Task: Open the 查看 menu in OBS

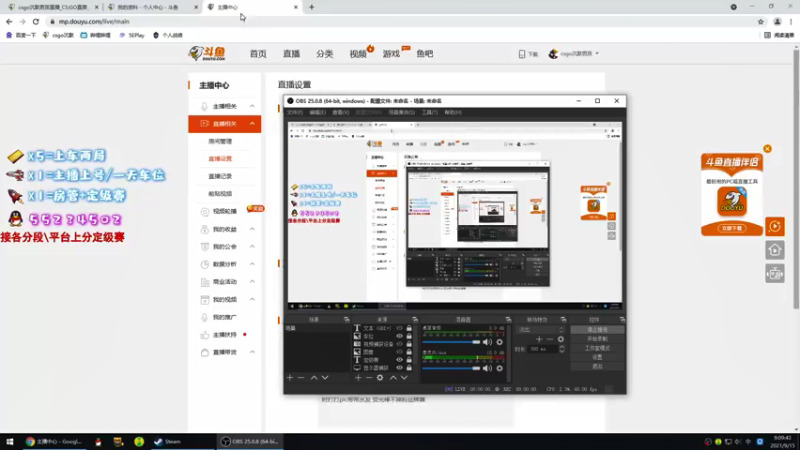Action: (x=340, y=112)
